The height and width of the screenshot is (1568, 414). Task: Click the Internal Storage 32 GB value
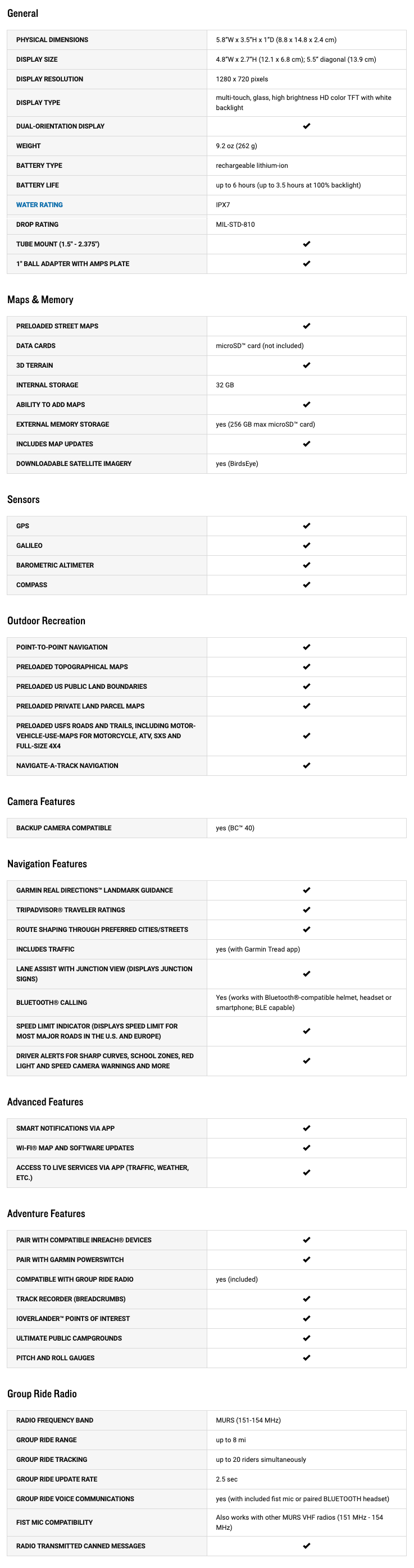225,385
